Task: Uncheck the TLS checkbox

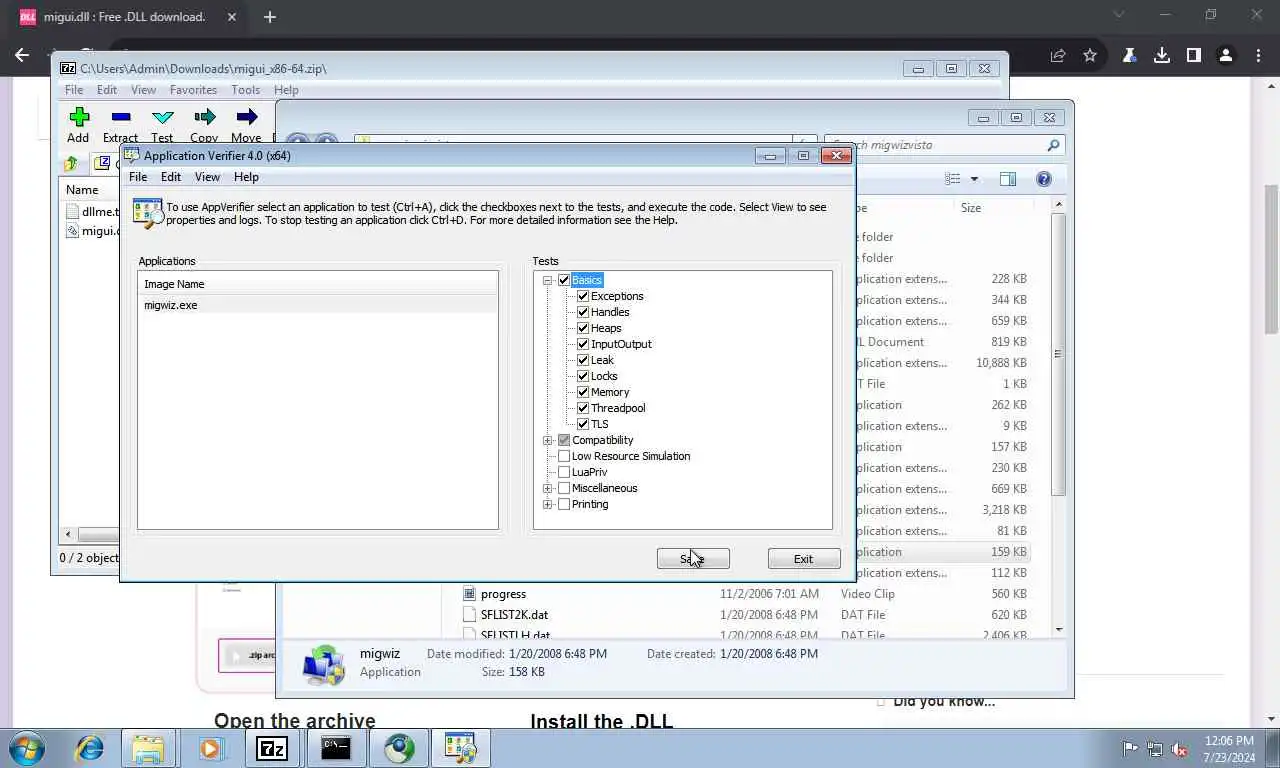Action: pos(583,424)
